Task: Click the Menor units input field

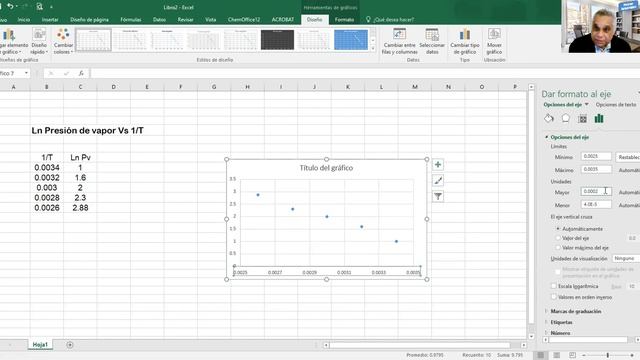Action: pyautogui.click(x=596, y=204)
